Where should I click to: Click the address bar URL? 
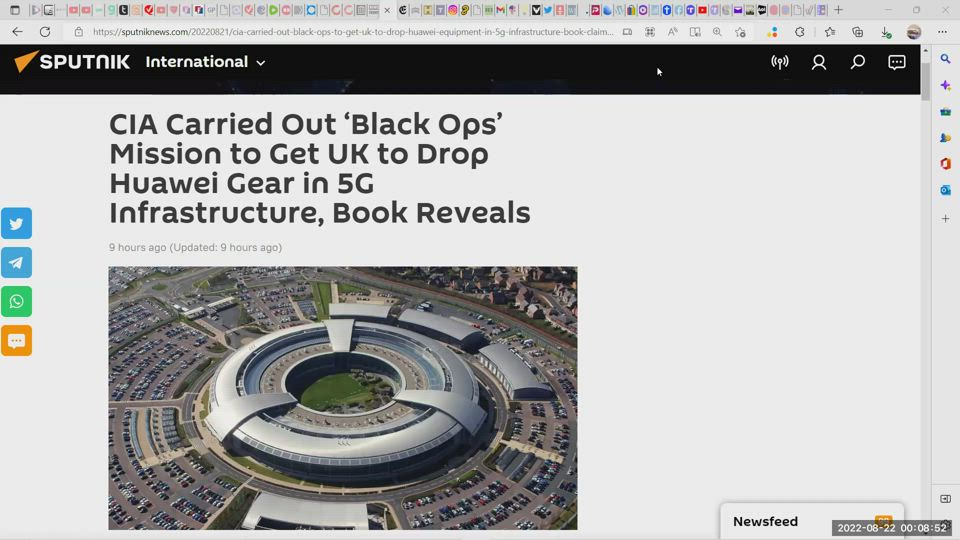(353, 32)
